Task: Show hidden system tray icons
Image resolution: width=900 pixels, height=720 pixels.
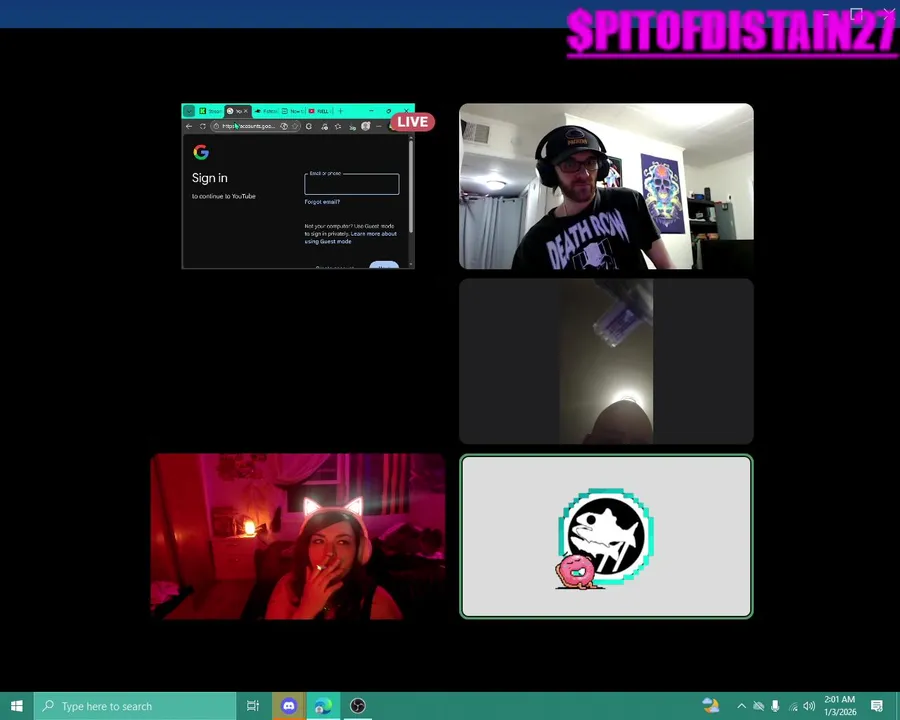Action: (x=741, y=706)
